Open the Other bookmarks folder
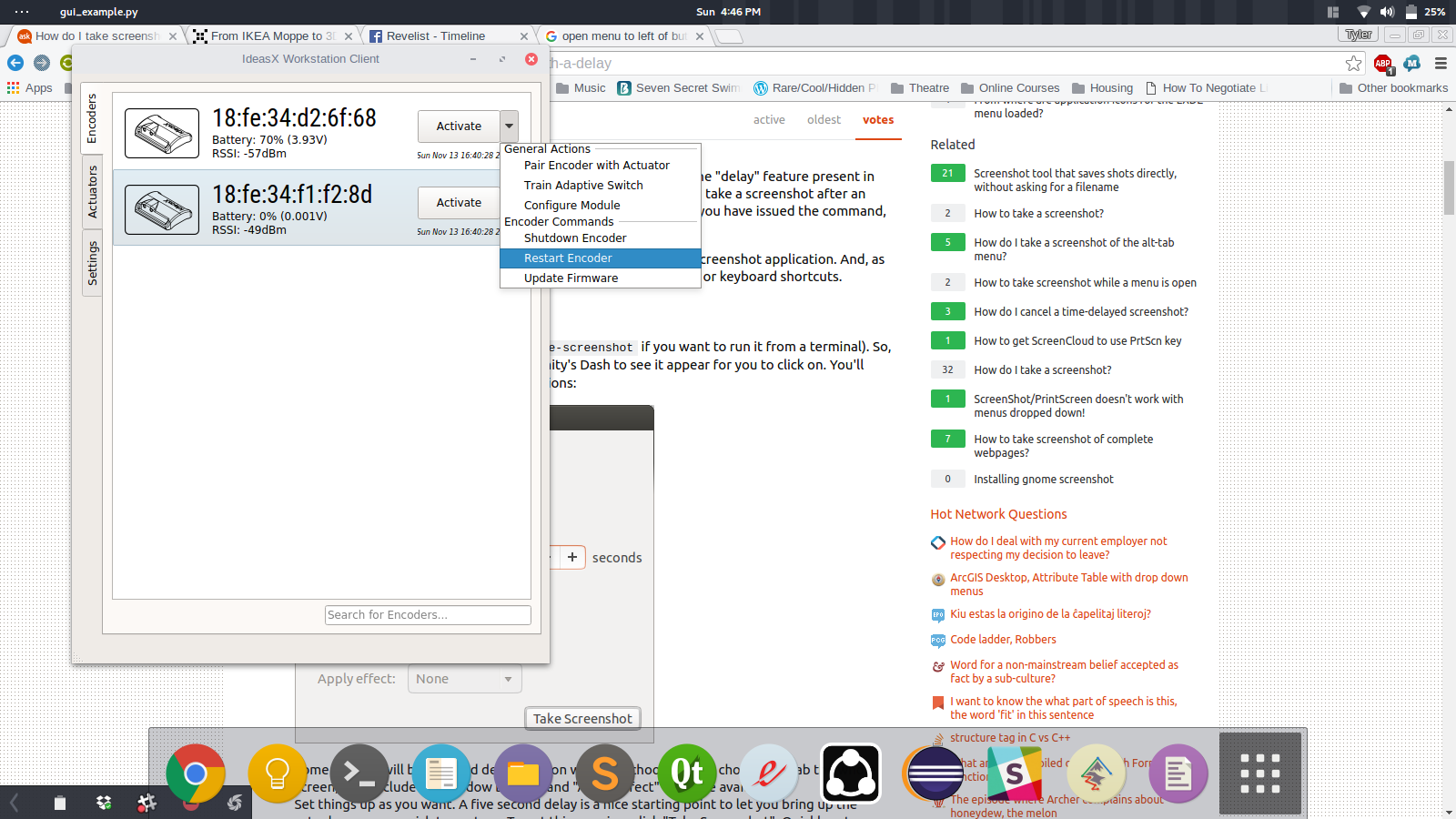The height and width of the screenshot is (819, 1456). [1393, 88]
